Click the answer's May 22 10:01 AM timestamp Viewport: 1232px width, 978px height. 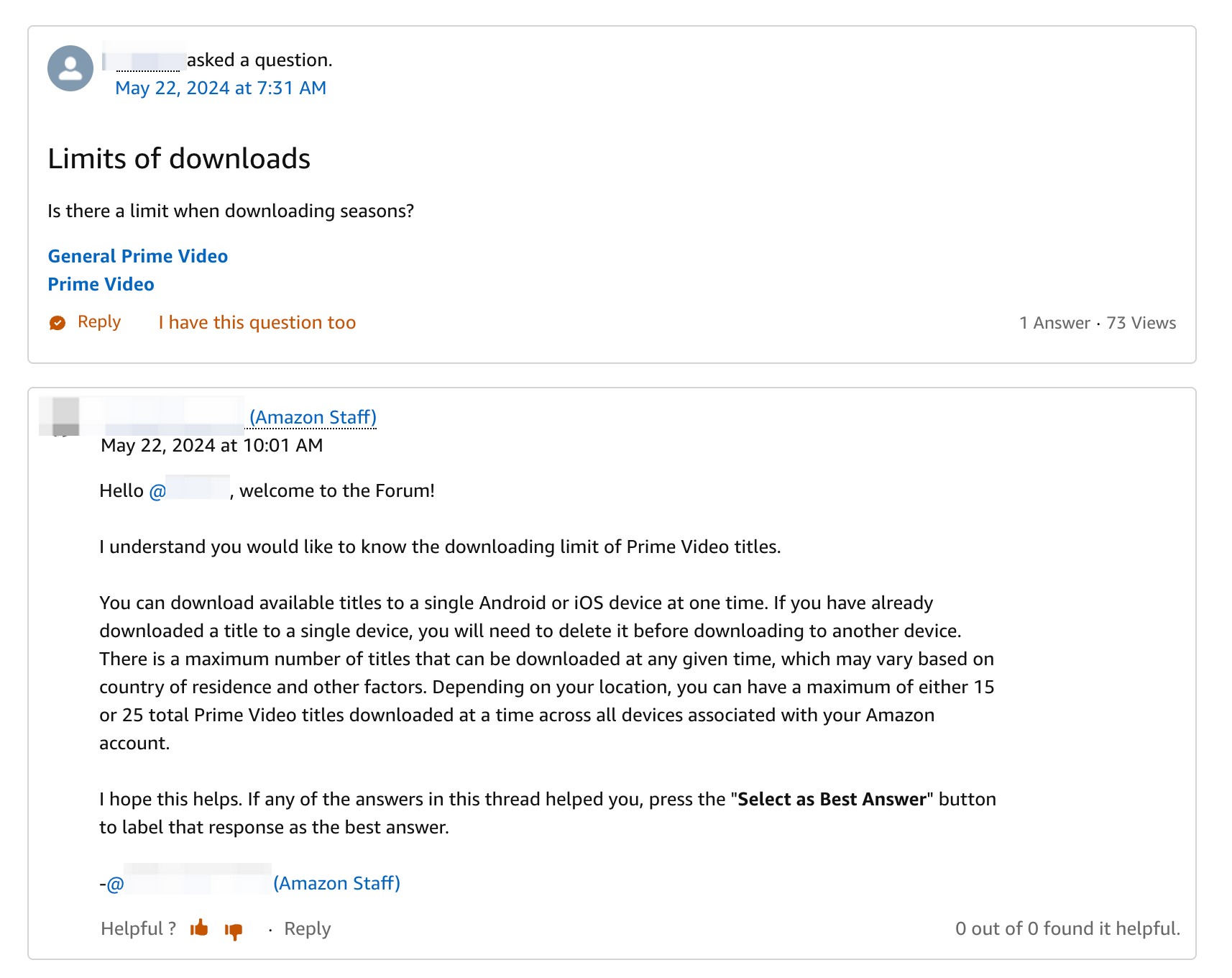211,445
